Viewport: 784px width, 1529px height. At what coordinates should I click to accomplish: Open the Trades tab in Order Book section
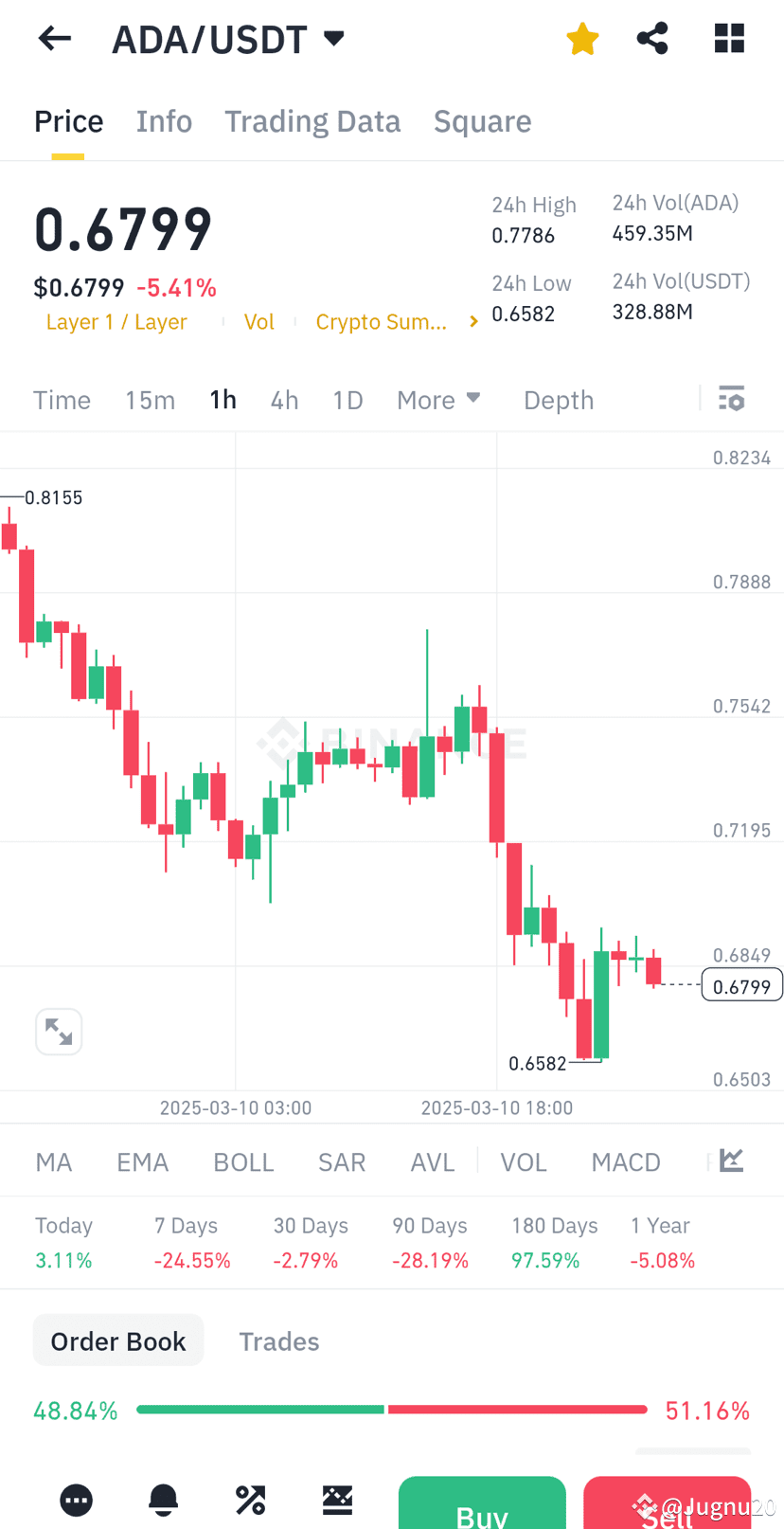[279, 1340]
